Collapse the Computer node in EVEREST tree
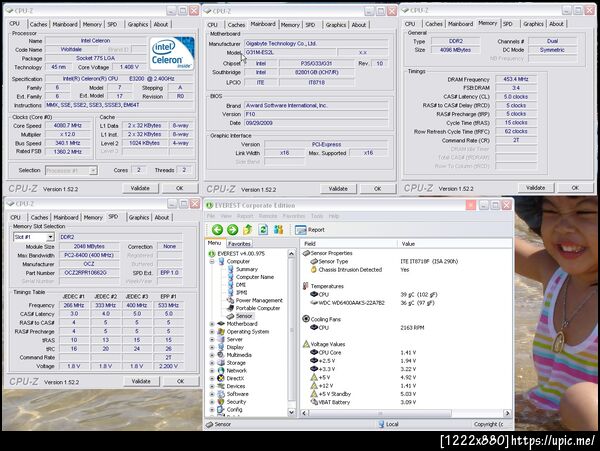600x451 pixels. tap(212, 262)
